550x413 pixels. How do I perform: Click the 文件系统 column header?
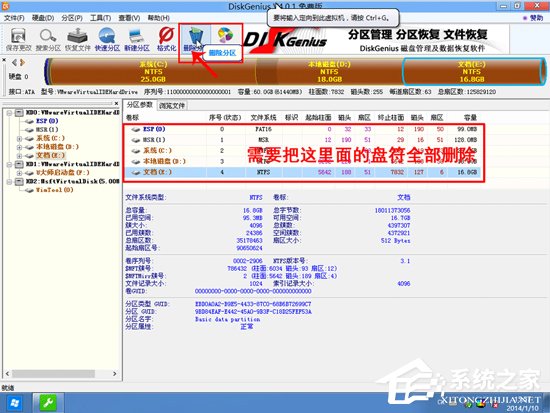[x=263, y=118]
